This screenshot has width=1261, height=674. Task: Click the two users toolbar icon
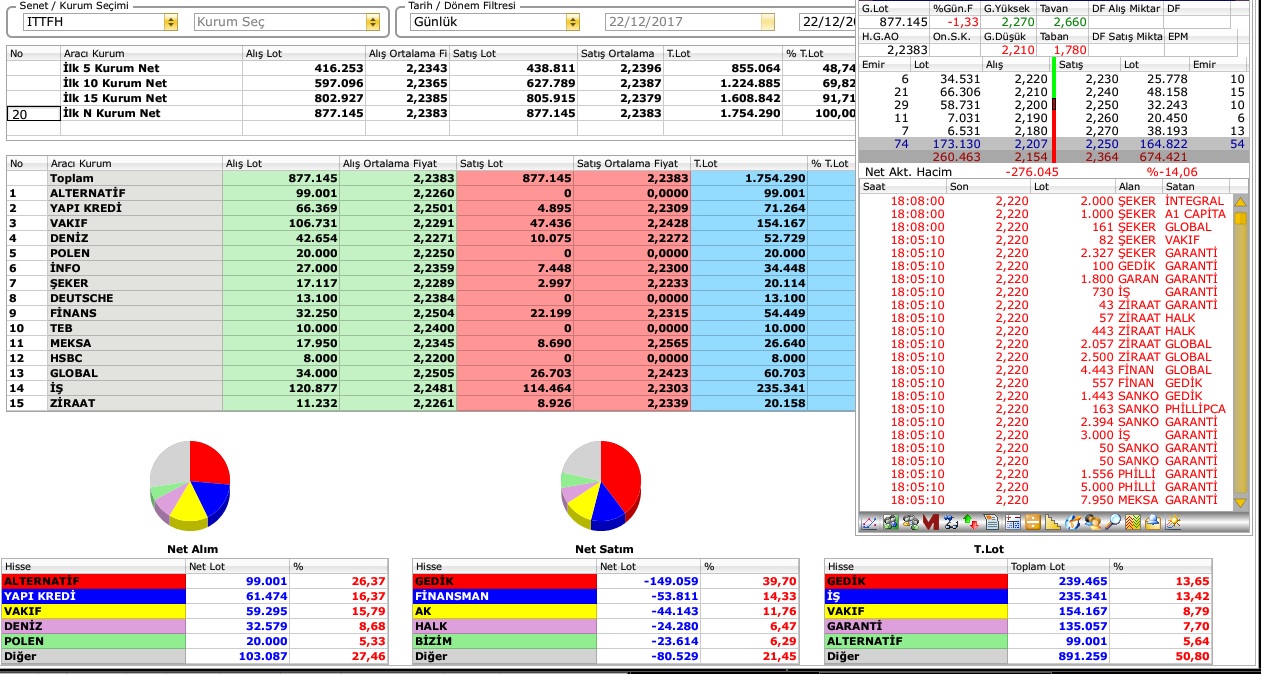coord(1093,522)
